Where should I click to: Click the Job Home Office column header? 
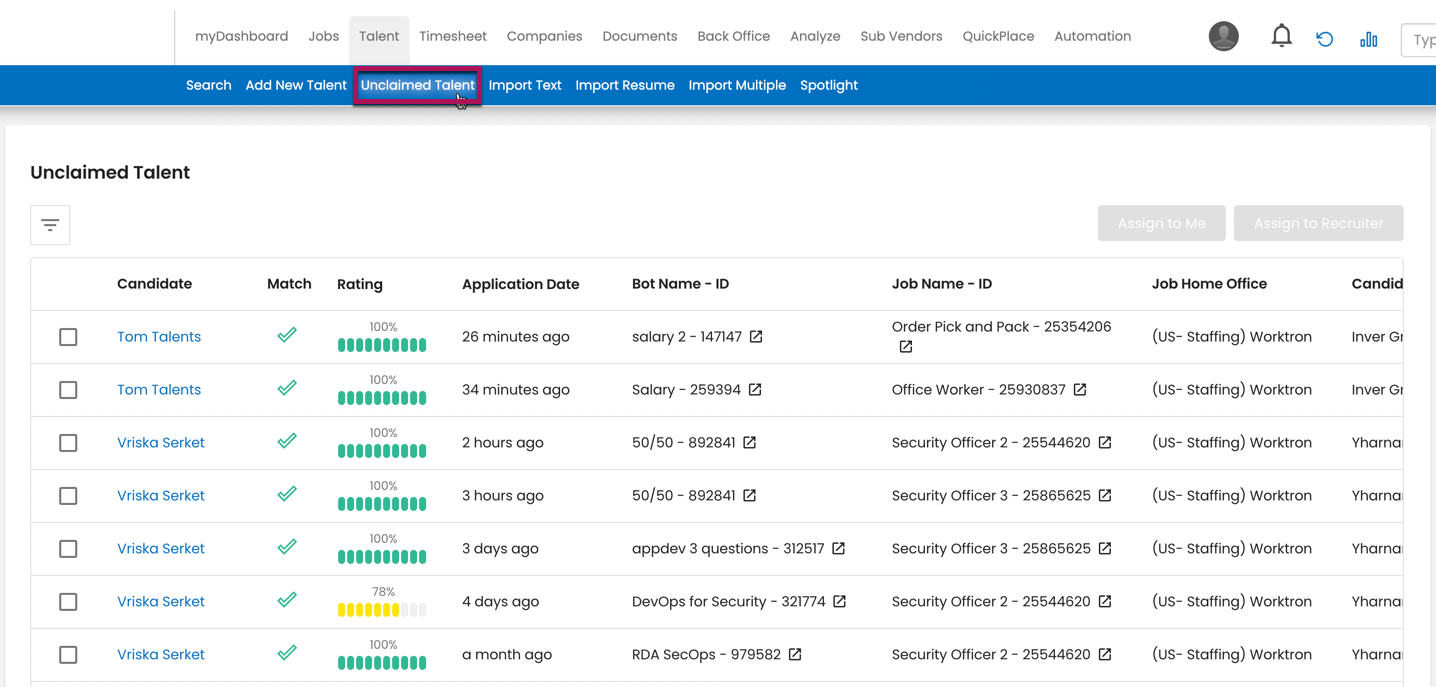(1209, 284)
